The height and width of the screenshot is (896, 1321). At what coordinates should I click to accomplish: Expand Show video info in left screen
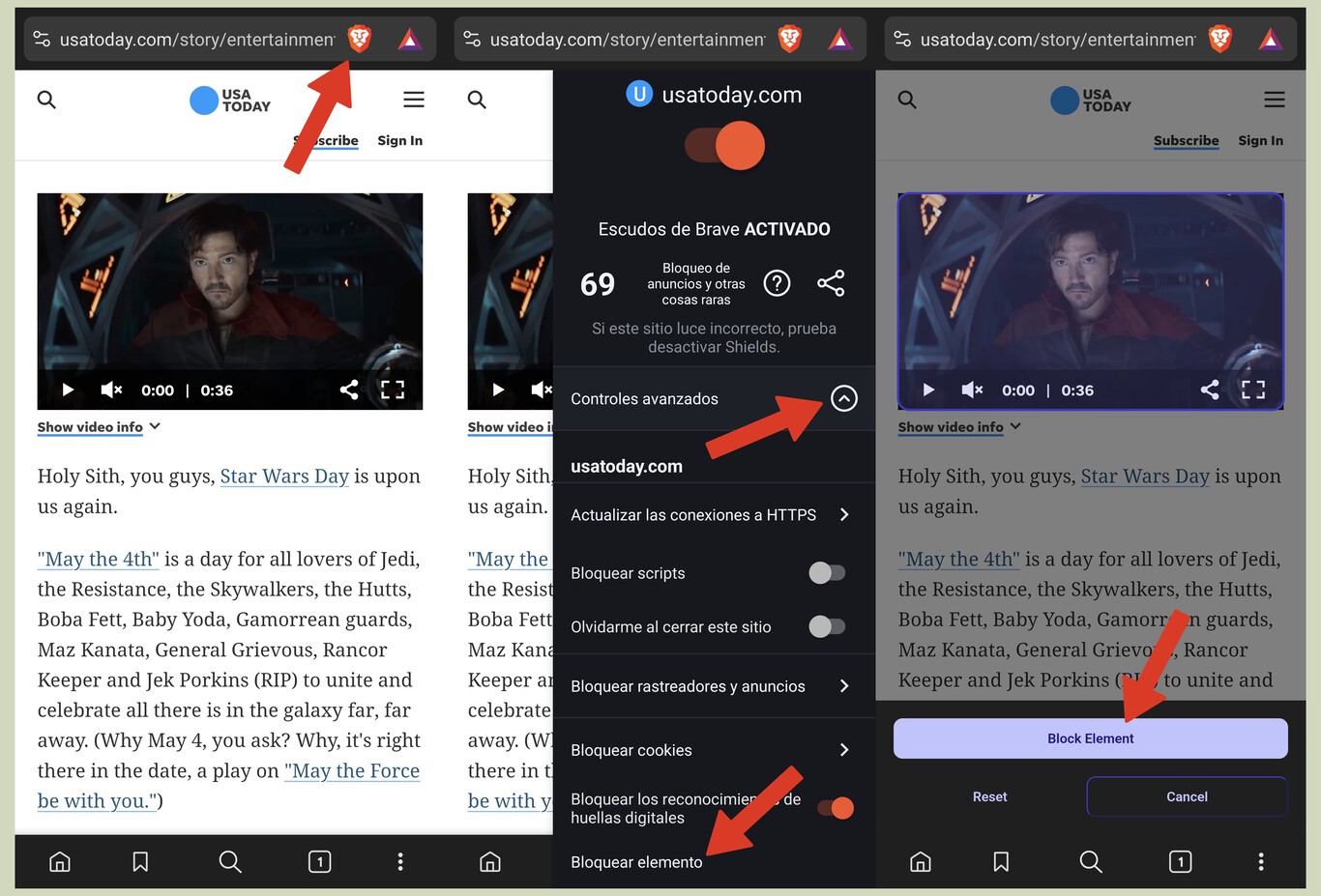[99, 427]
